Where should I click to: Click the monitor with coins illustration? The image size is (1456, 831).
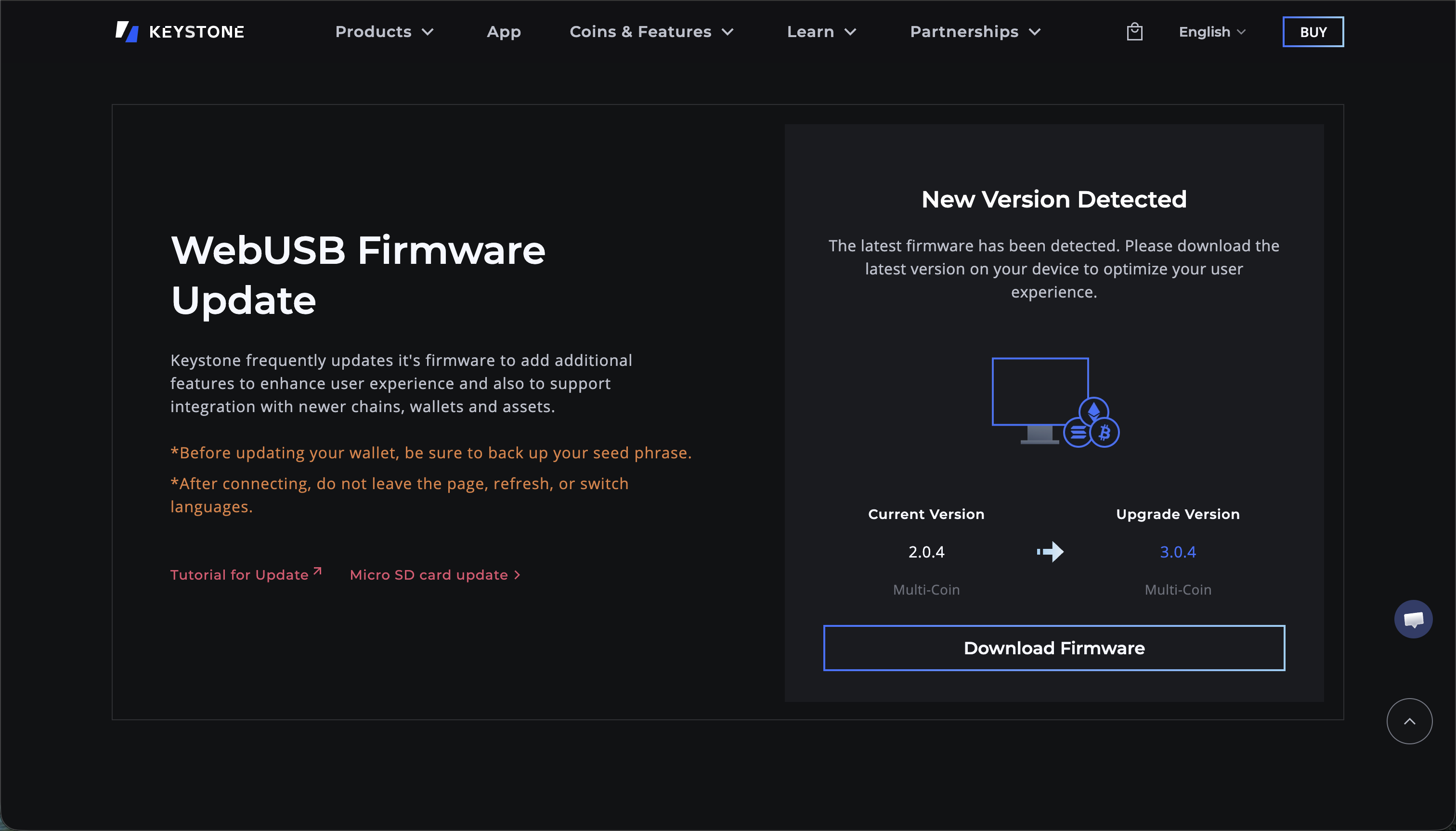click(x=1055, y=402)
